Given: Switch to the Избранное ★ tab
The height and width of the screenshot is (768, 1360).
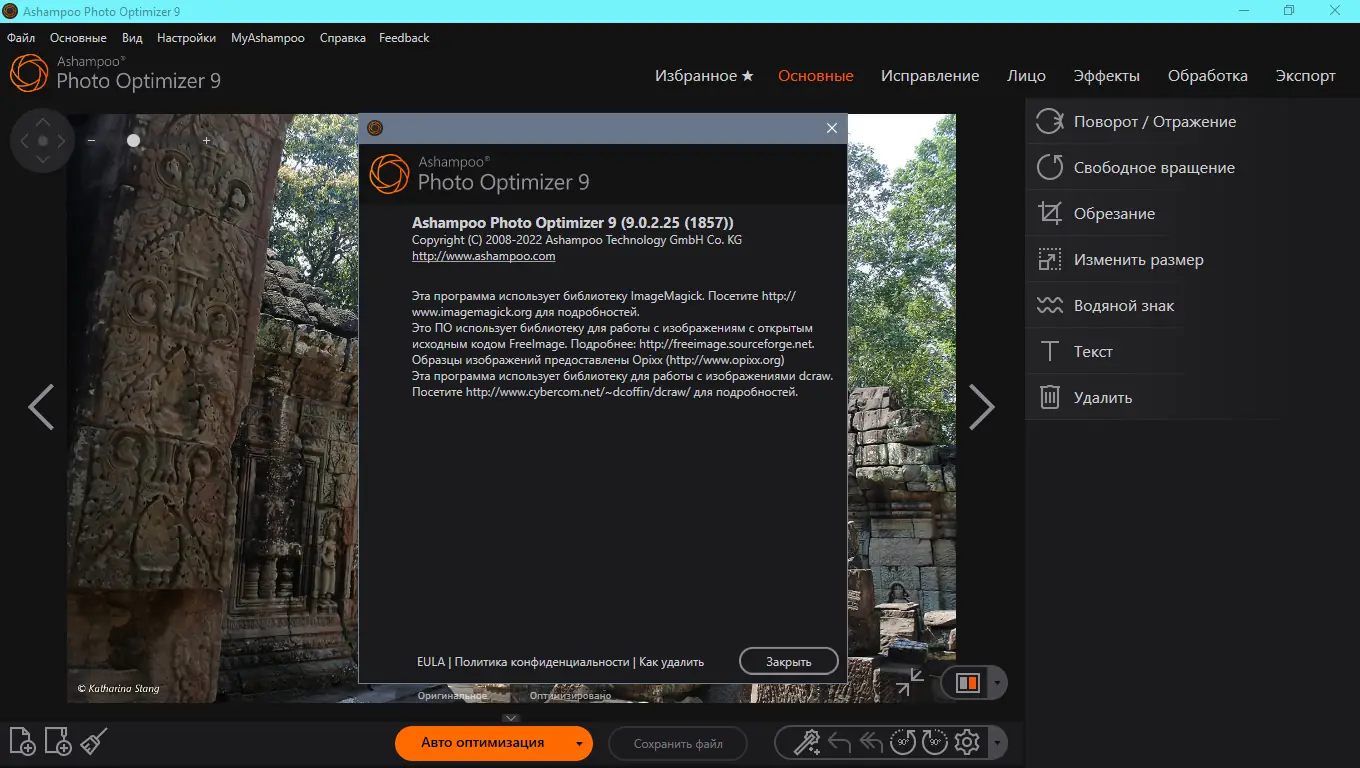Looking at the screenshot, I should point(704,76).
